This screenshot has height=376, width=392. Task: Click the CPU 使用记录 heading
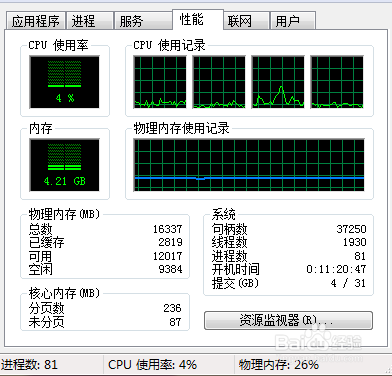pyautogui.click(x=169, y=45)
